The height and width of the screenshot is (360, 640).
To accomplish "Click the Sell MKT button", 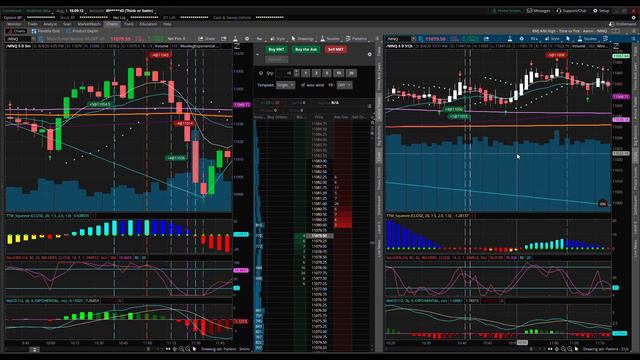I will [336, 49].
